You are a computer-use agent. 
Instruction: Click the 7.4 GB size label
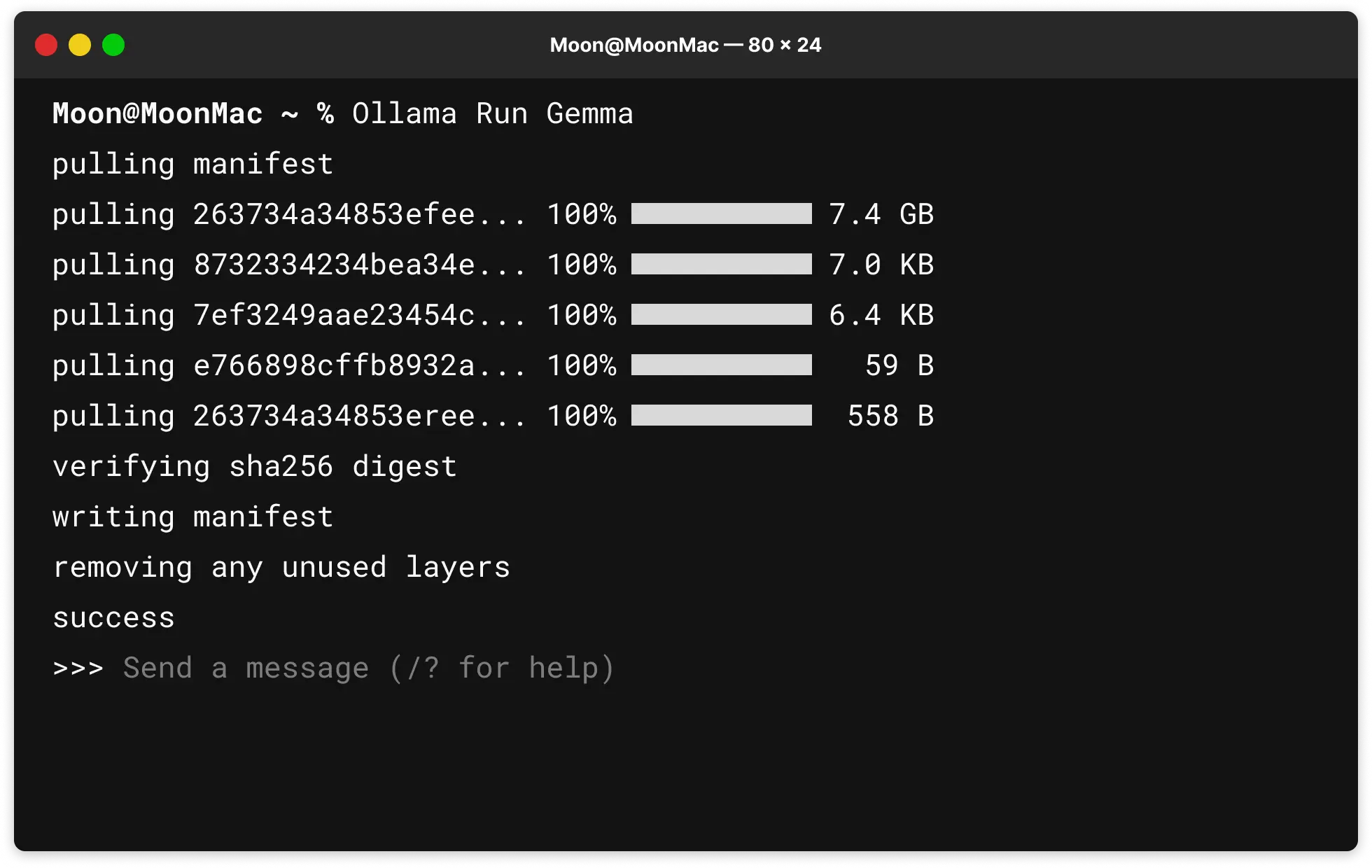tap(881, 214)
